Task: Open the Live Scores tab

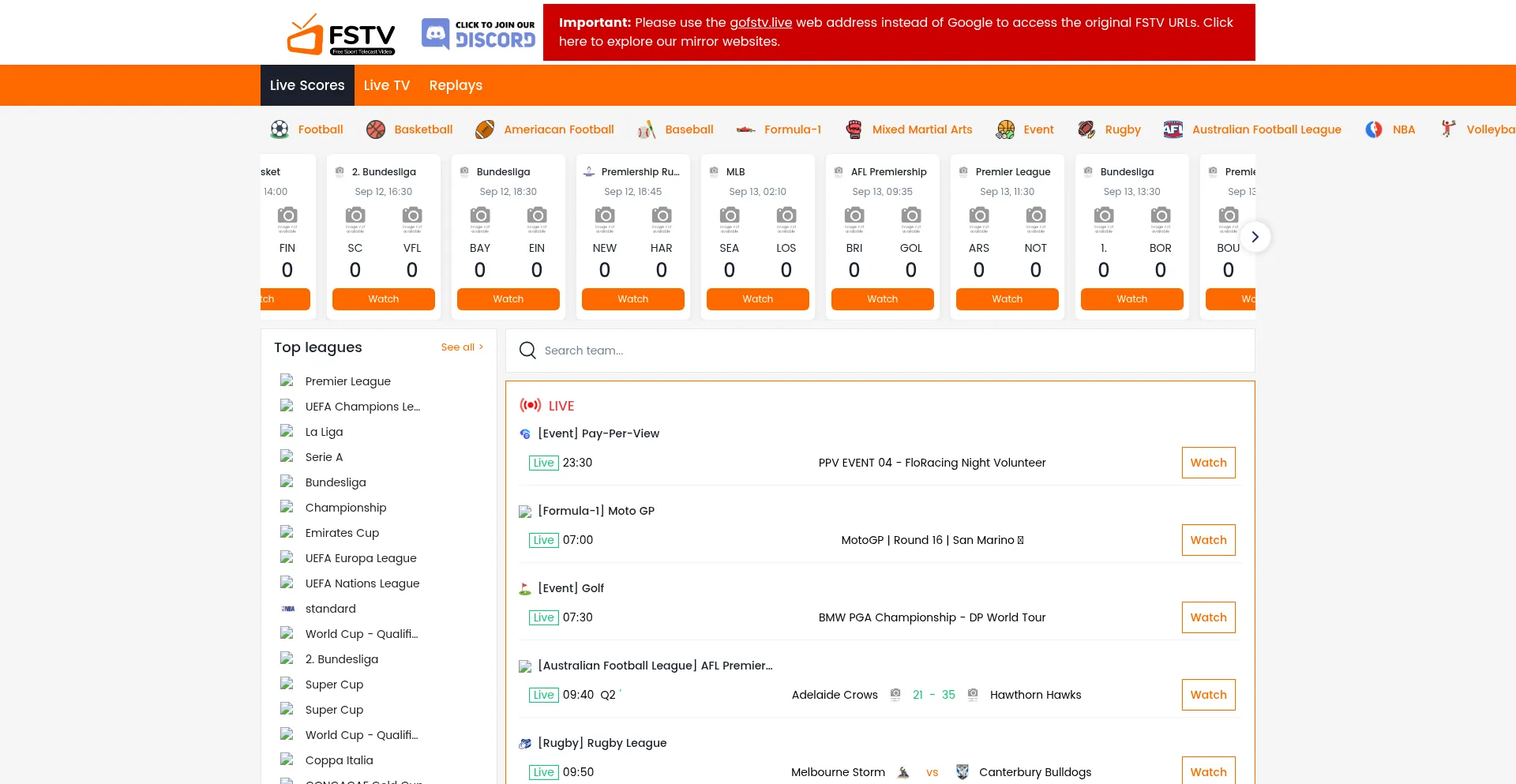Action: pos(307,85)
